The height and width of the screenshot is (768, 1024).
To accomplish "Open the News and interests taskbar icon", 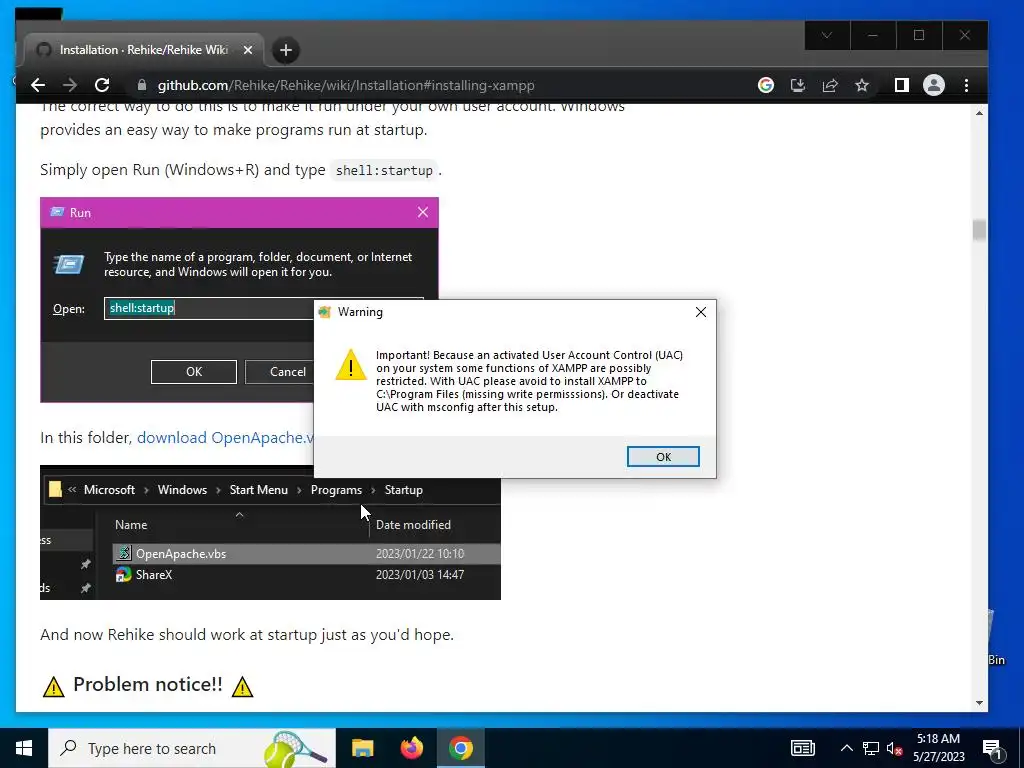I will (803, 748).
